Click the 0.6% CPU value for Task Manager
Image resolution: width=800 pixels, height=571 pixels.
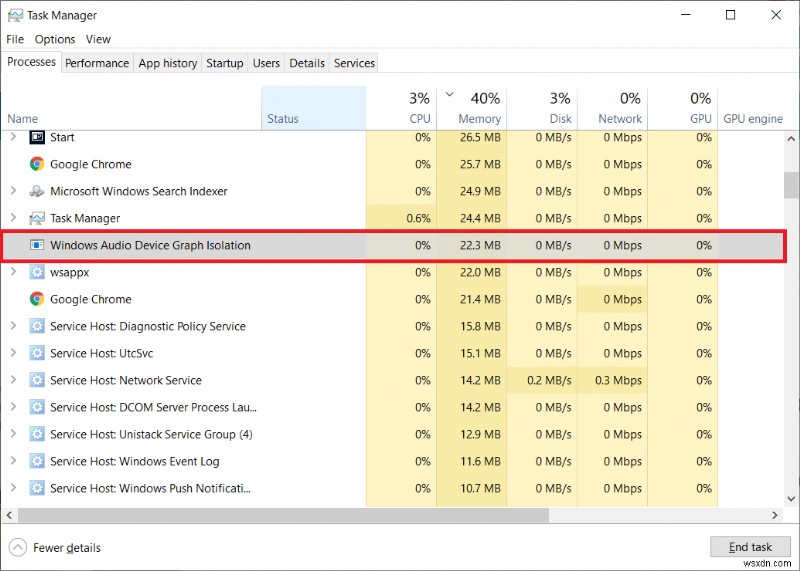point(418,218)
